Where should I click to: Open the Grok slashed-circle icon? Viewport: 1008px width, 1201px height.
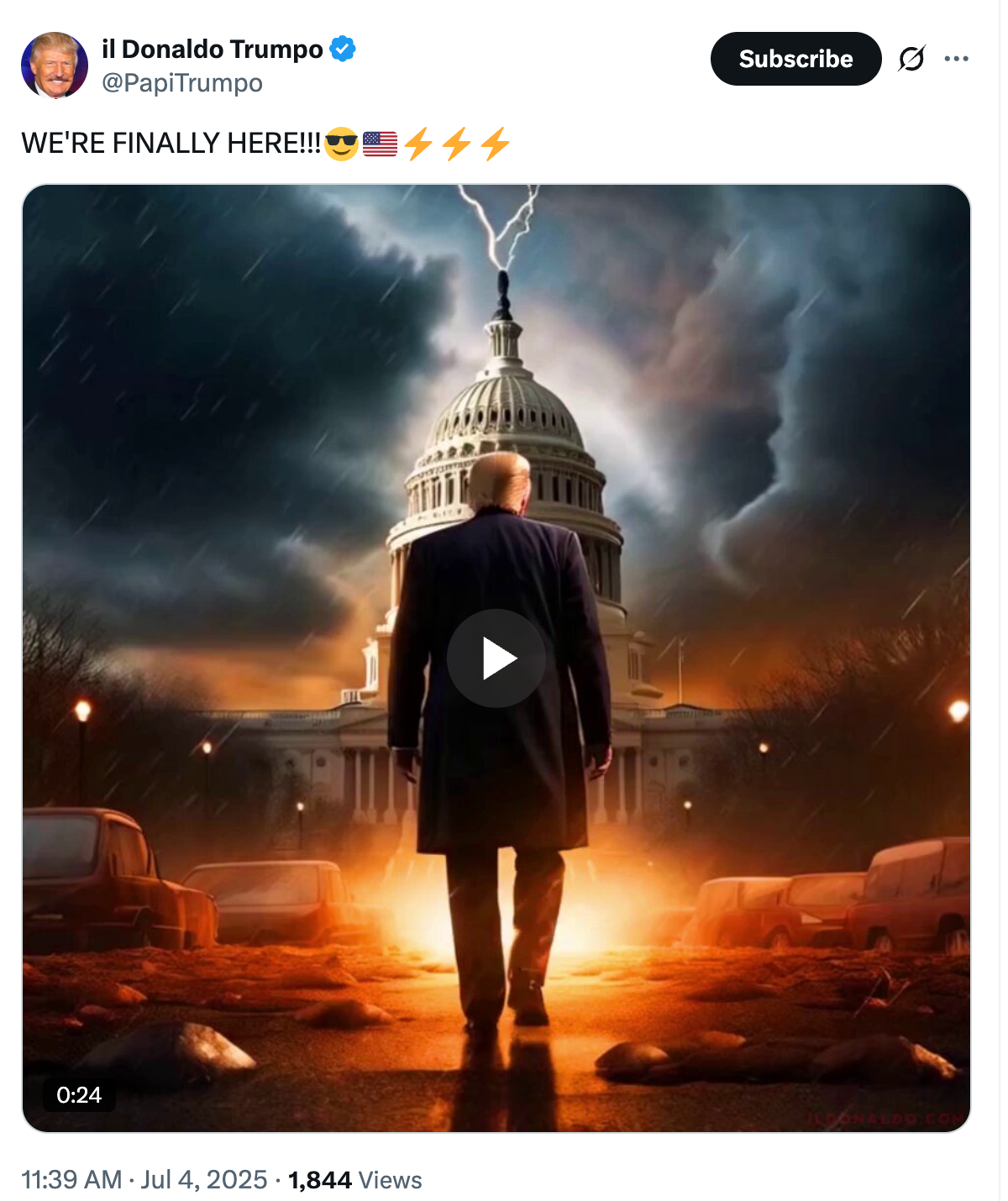[x=911, y=59]
